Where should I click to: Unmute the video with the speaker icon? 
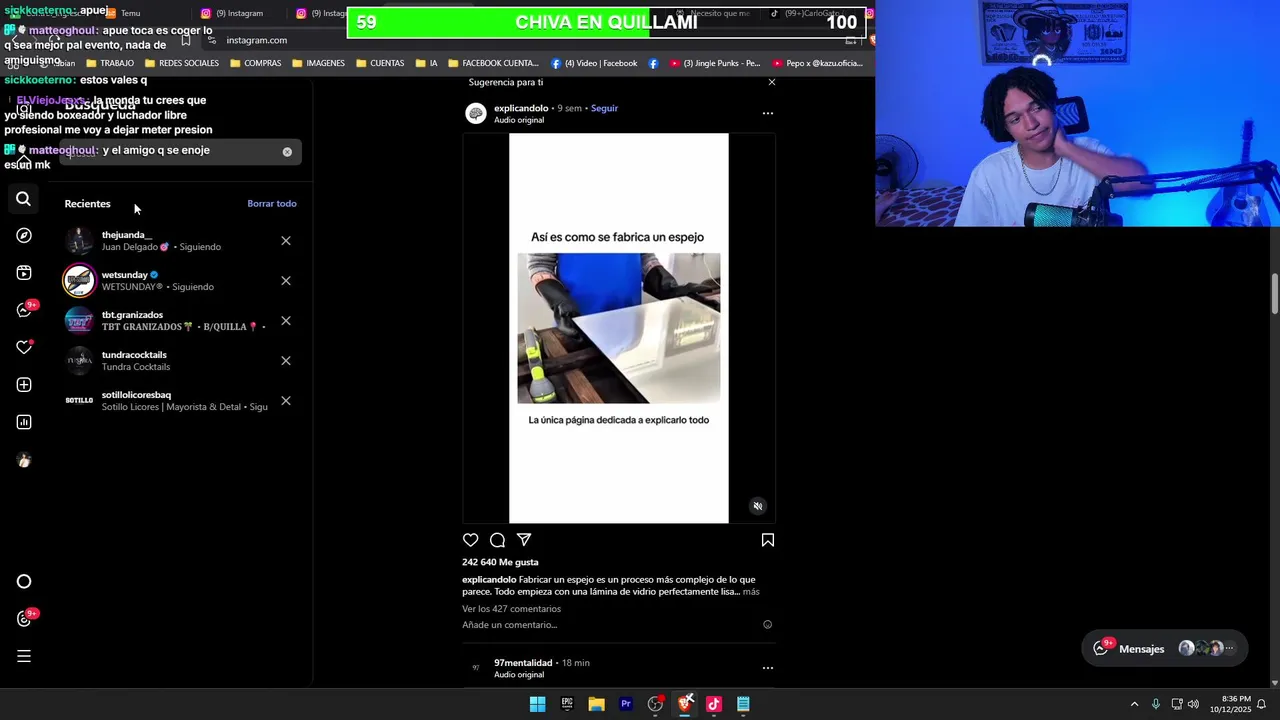coord(758,506)
